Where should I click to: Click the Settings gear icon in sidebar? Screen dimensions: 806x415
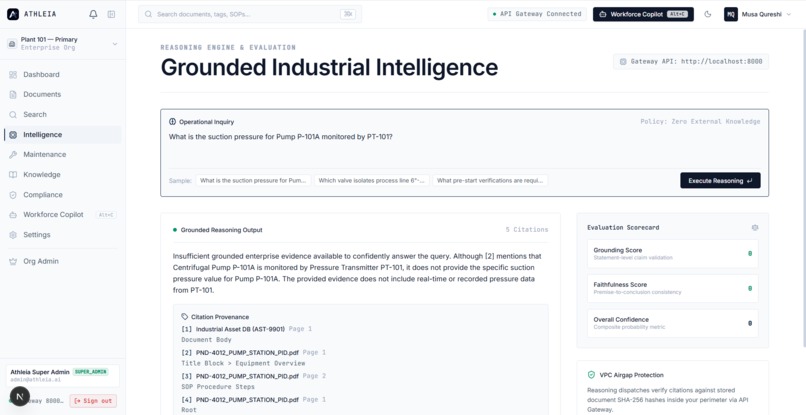click(13, 235)
